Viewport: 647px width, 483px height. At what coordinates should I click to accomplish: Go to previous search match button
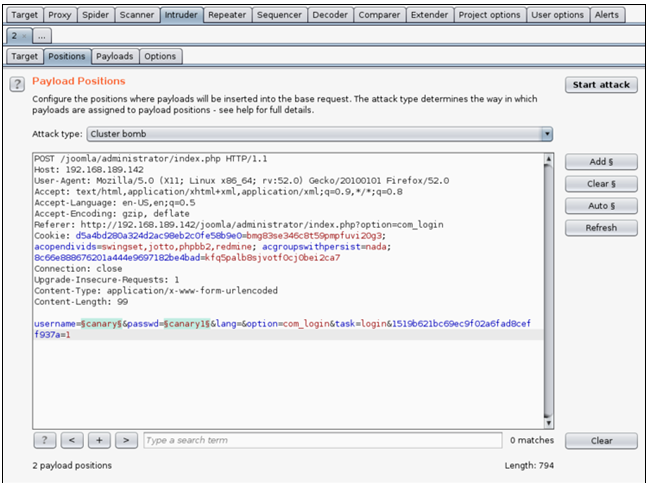pos(72,440)
